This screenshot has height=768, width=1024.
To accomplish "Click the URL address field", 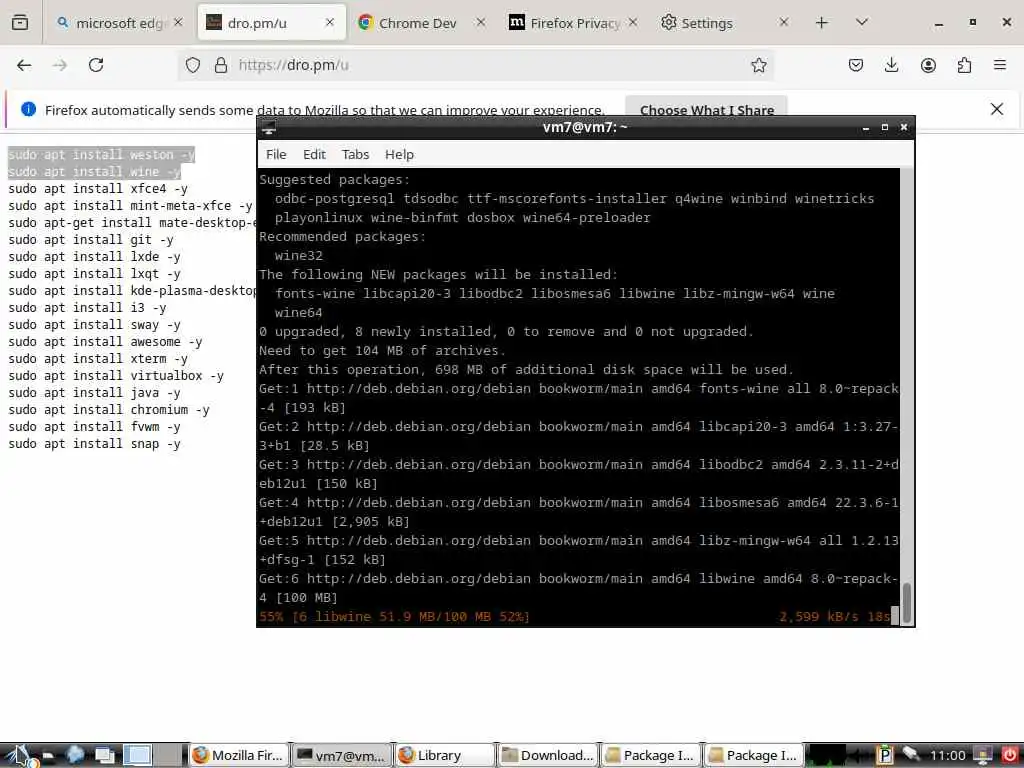I will [477, 65].
